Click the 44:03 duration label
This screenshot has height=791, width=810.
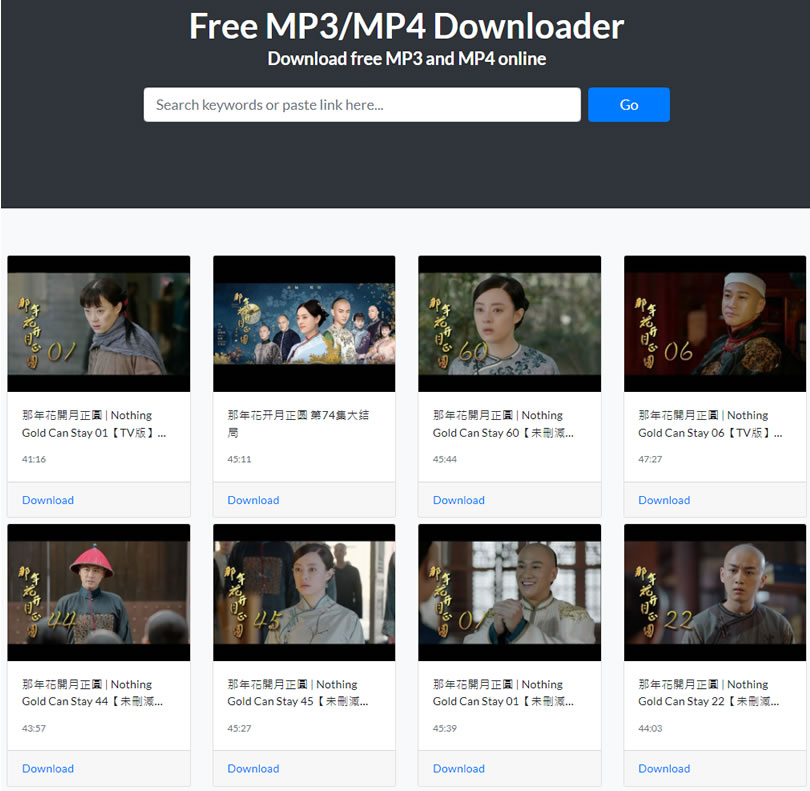(650, 728)
